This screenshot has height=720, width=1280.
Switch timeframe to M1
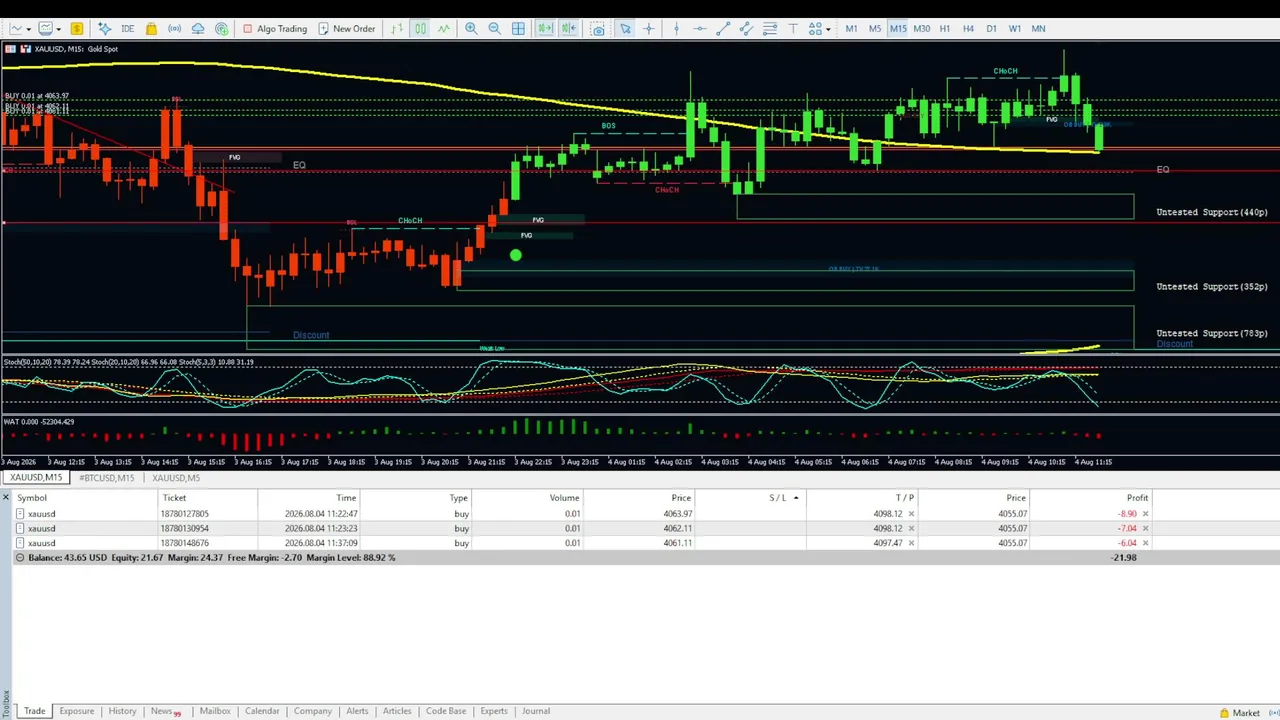point(851,28)
